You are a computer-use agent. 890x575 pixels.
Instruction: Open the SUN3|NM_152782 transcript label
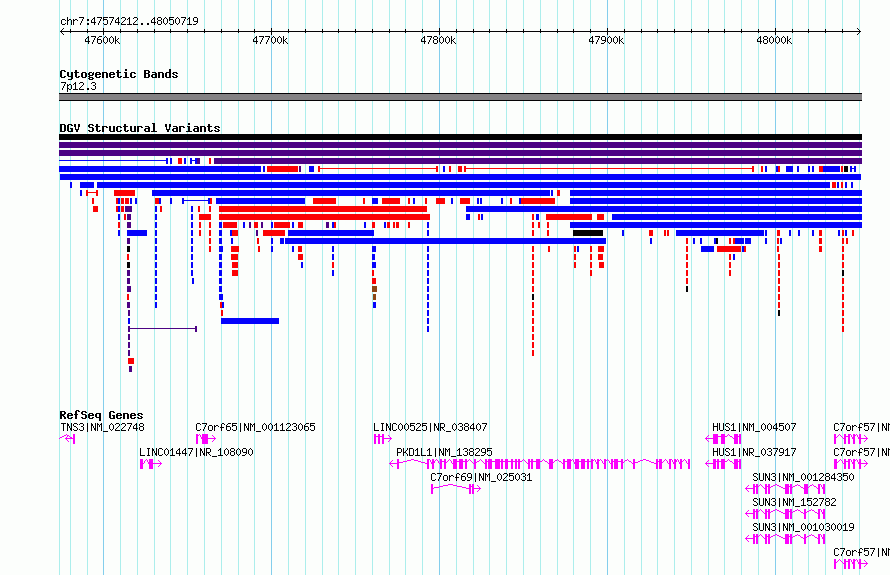795,502
